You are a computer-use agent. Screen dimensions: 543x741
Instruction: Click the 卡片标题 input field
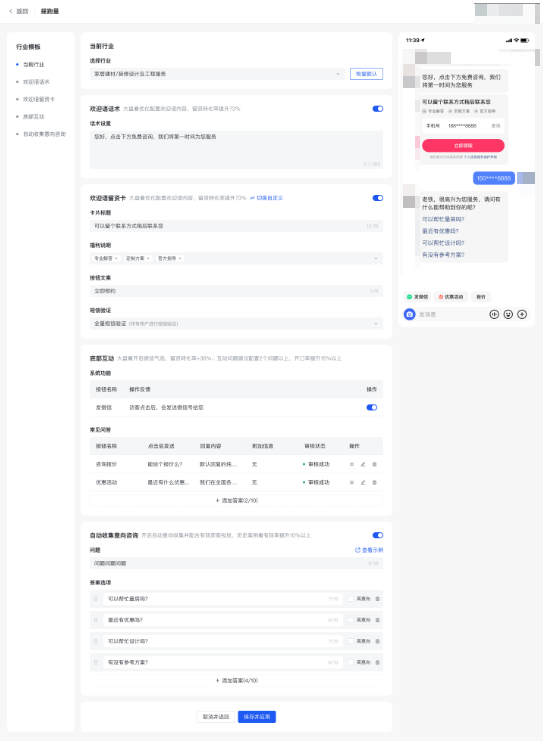236,226
